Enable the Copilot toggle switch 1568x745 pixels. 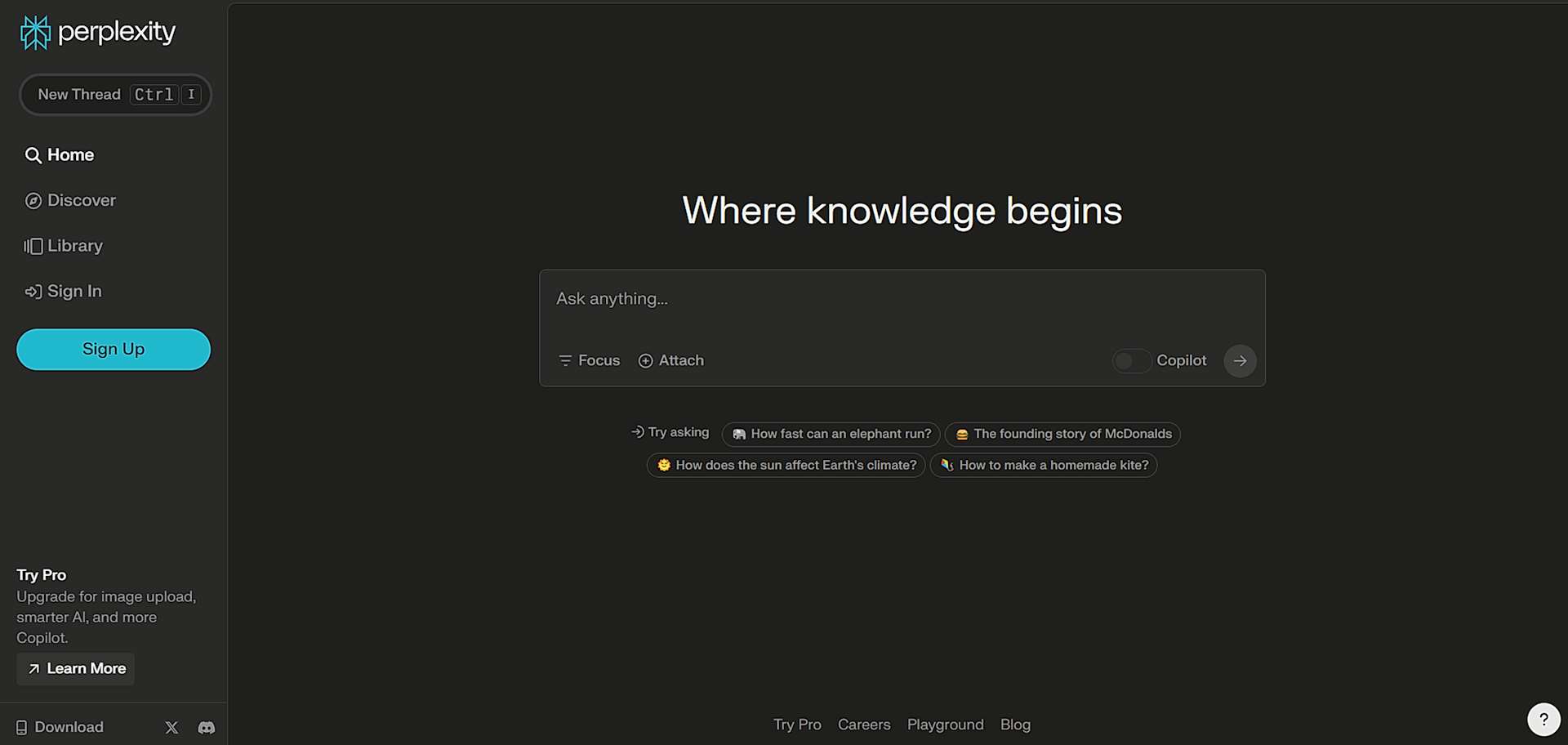click(1131, 361)
